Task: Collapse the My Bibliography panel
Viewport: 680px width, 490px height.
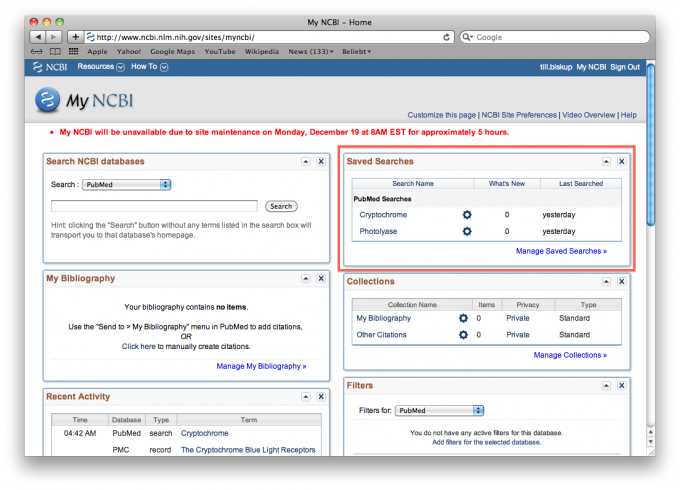Action: pos(306,278)
